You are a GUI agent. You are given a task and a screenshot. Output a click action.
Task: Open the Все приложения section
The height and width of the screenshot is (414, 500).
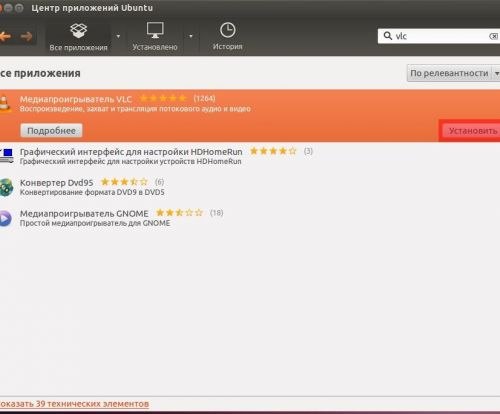coord(78,37)
